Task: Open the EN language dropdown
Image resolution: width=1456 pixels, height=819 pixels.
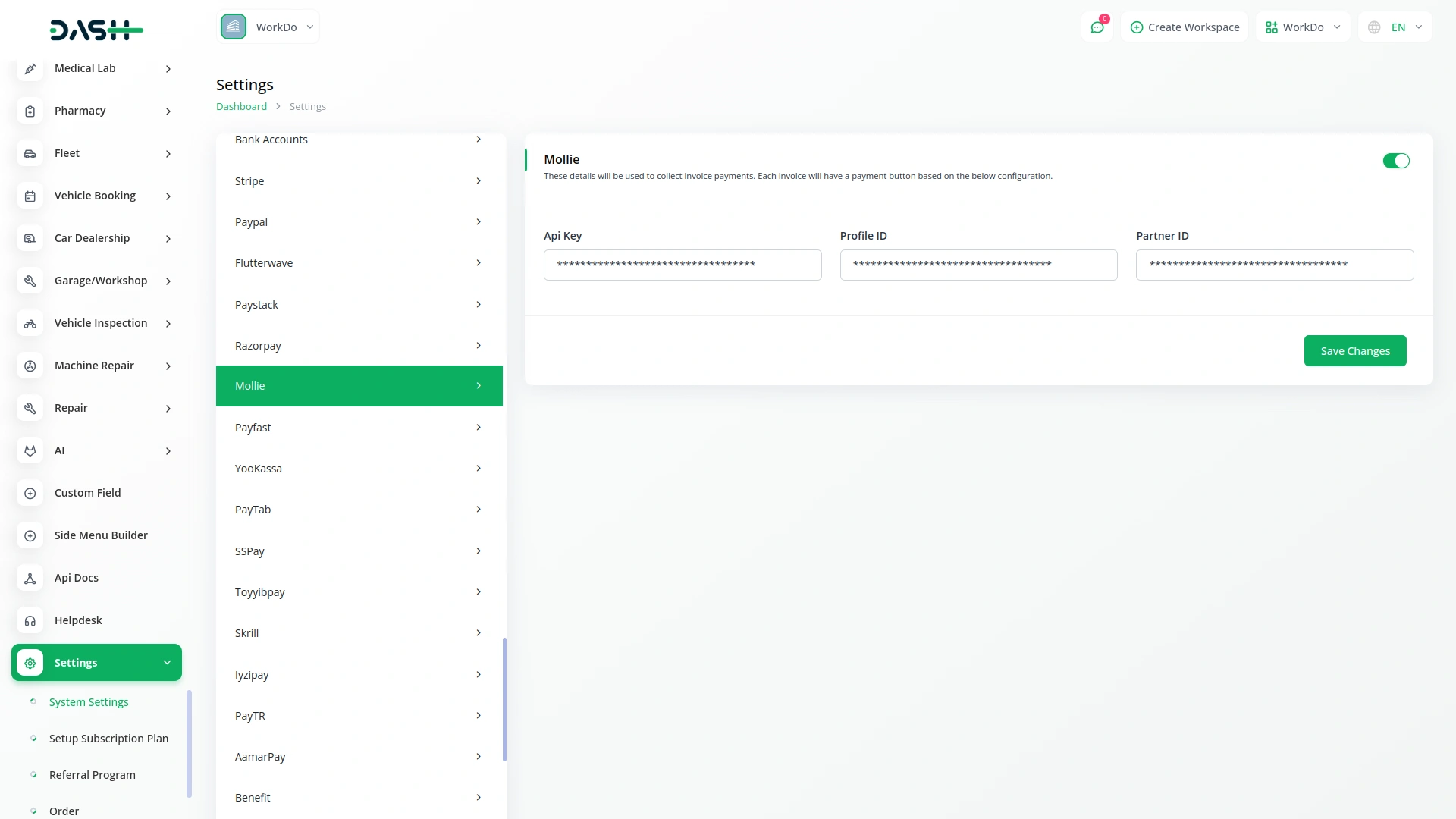Action: point(1395,27)
